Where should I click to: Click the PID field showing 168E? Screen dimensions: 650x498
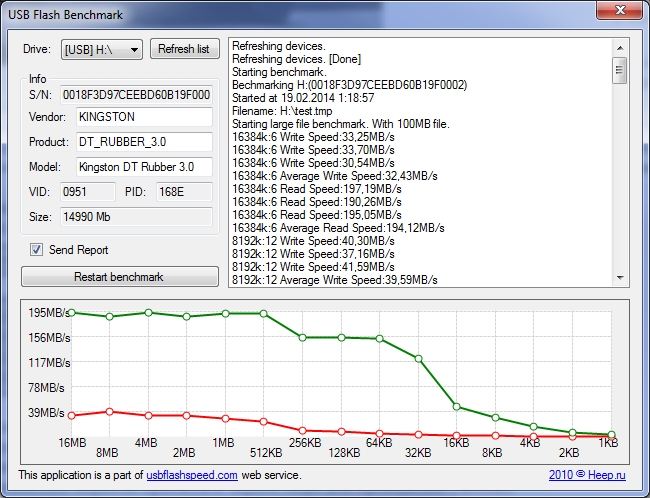[184, 192]
